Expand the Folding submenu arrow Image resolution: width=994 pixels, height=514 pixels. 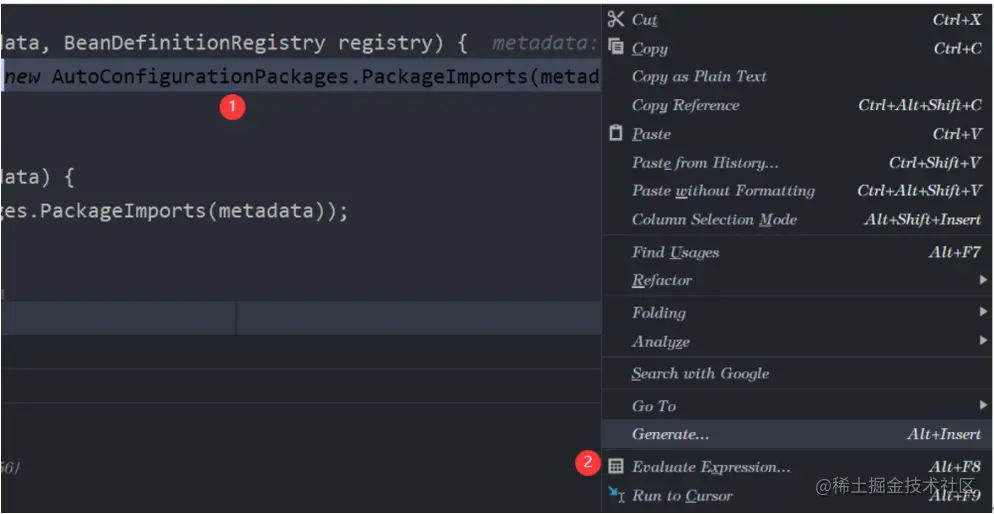click(x=983, y=312)
